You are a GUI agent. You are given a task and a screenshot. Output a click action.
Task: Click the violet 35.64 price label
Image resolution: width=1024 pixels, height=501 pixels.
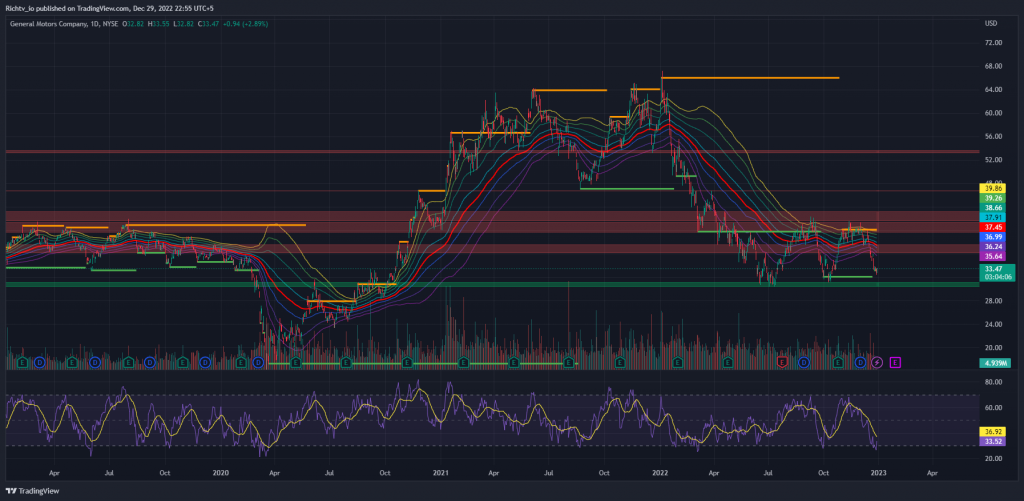tap(994, 256)
